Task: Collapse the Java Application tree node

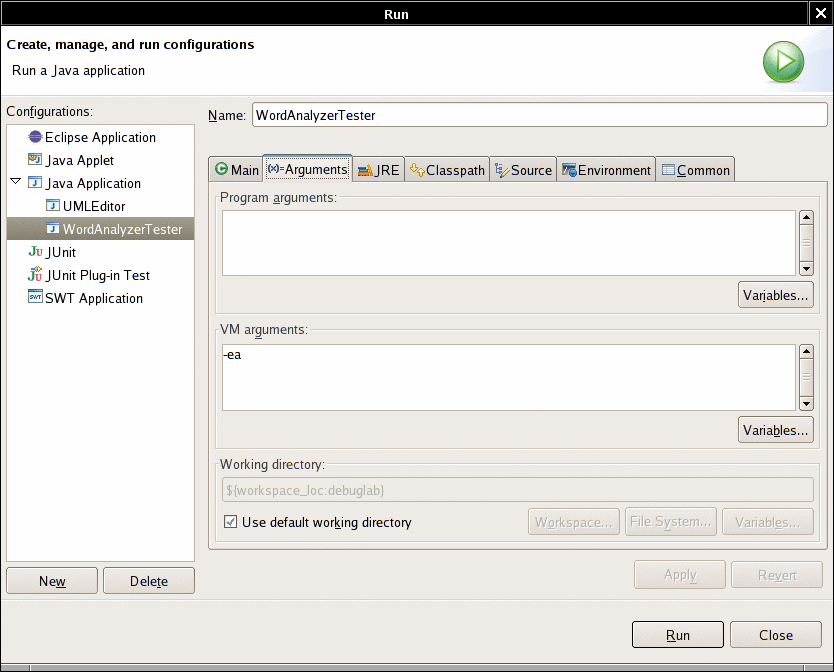Action: (16, 182)
